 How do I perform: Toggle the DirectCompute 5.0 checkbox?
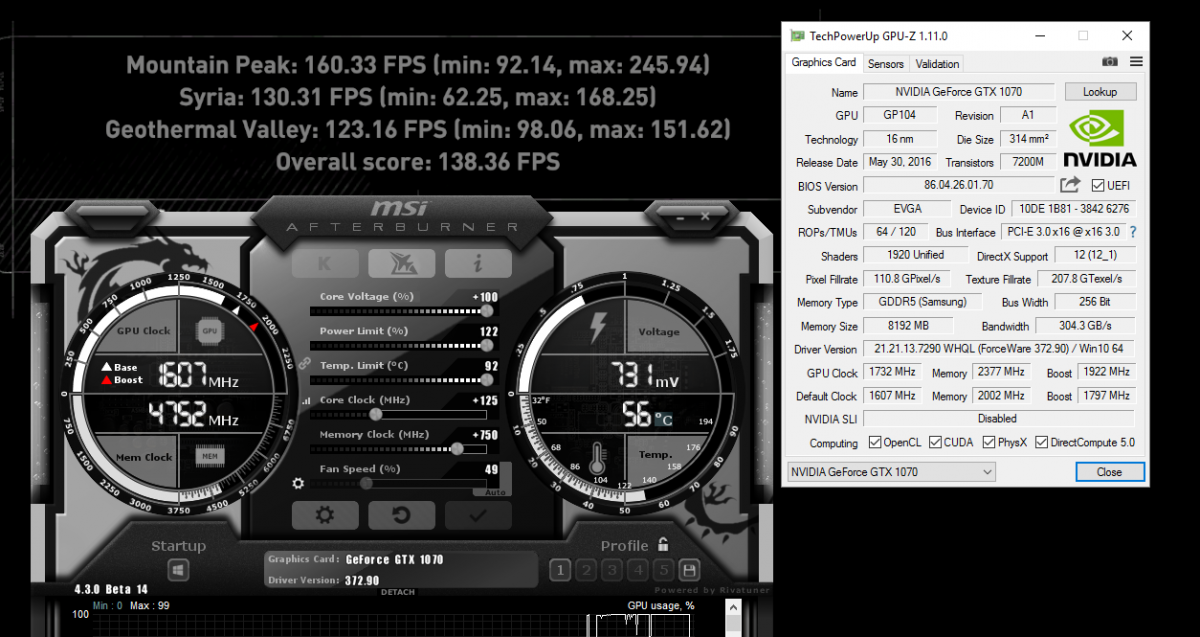pyautogui.click(x=1041, y=442)
